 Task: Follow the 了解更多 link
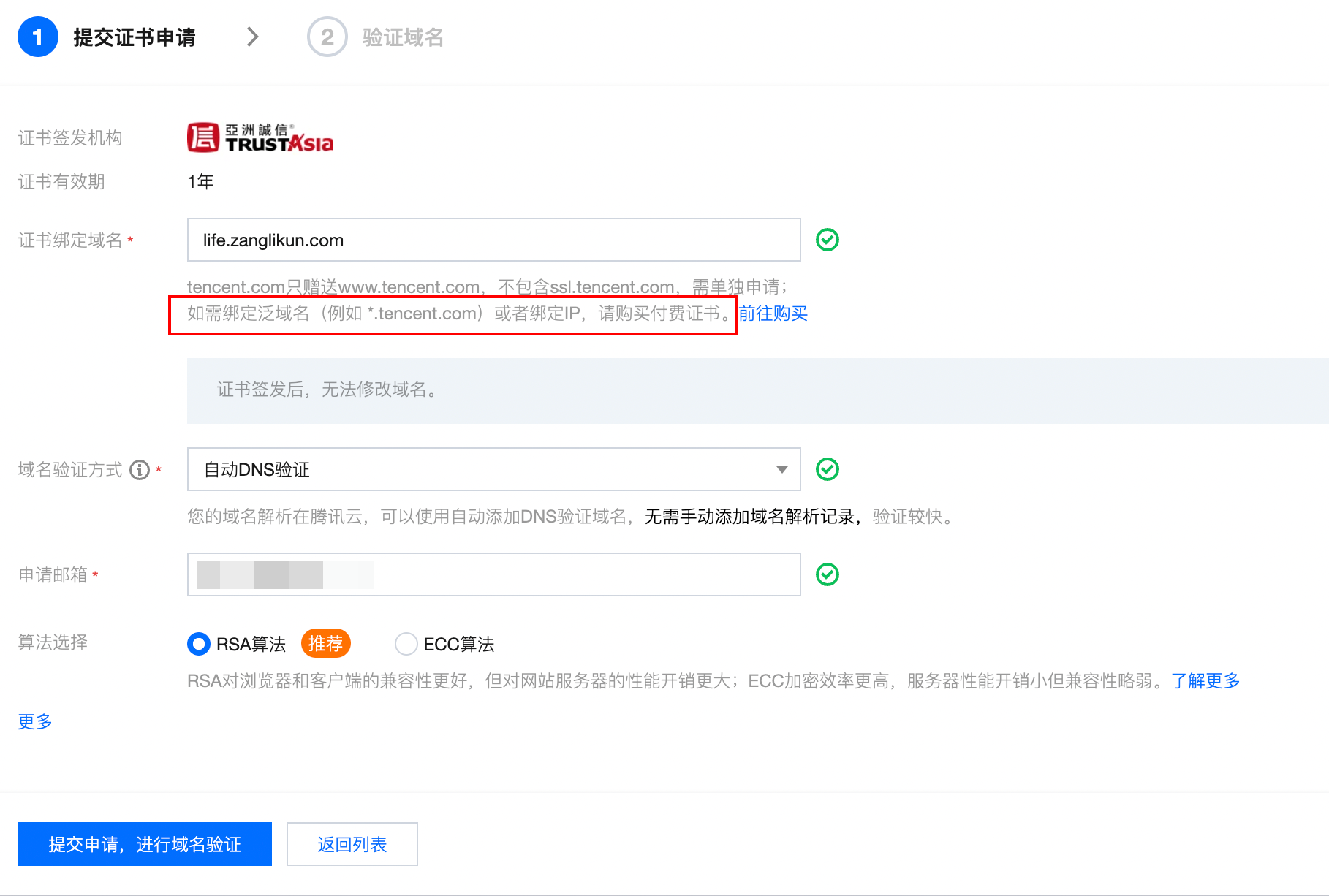click(1206, 681)
